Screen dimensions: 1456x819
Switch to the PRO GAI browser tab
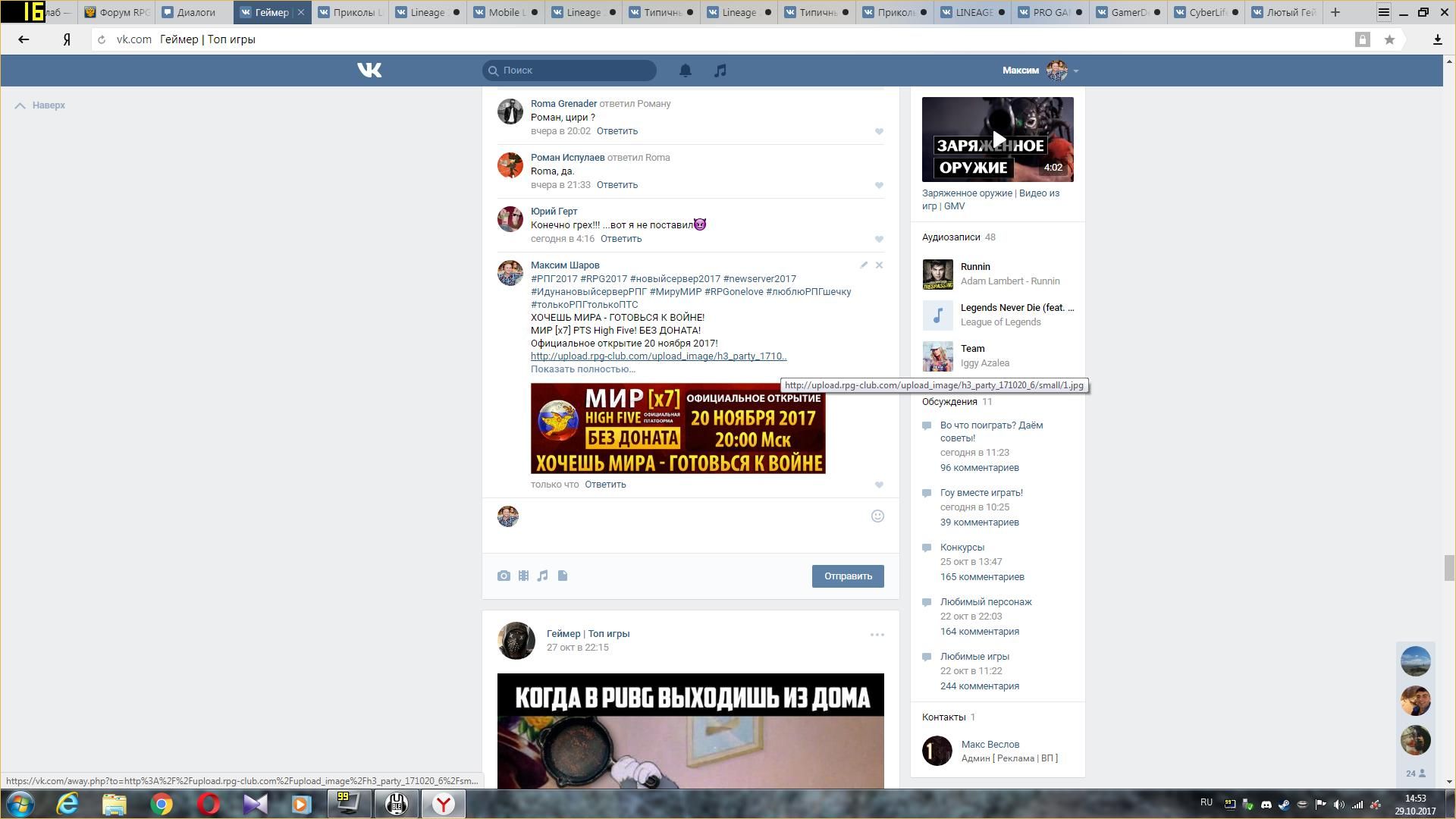coord(1050,12)
